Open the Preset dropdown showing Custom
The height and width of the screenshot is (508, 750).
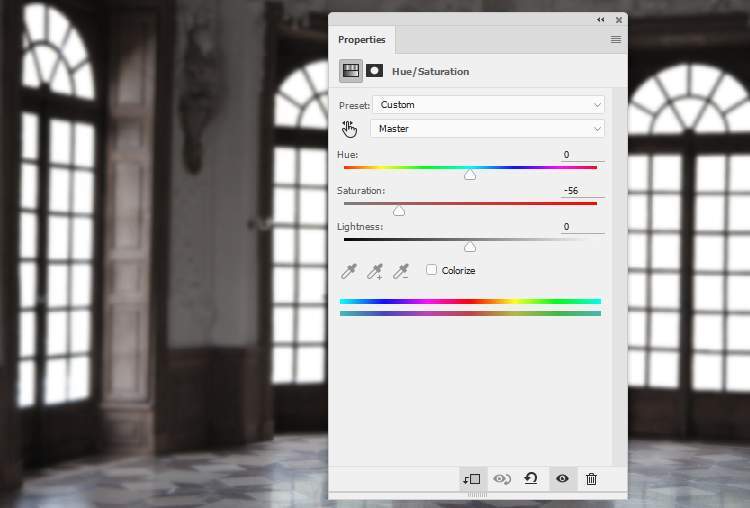[488, 105]
